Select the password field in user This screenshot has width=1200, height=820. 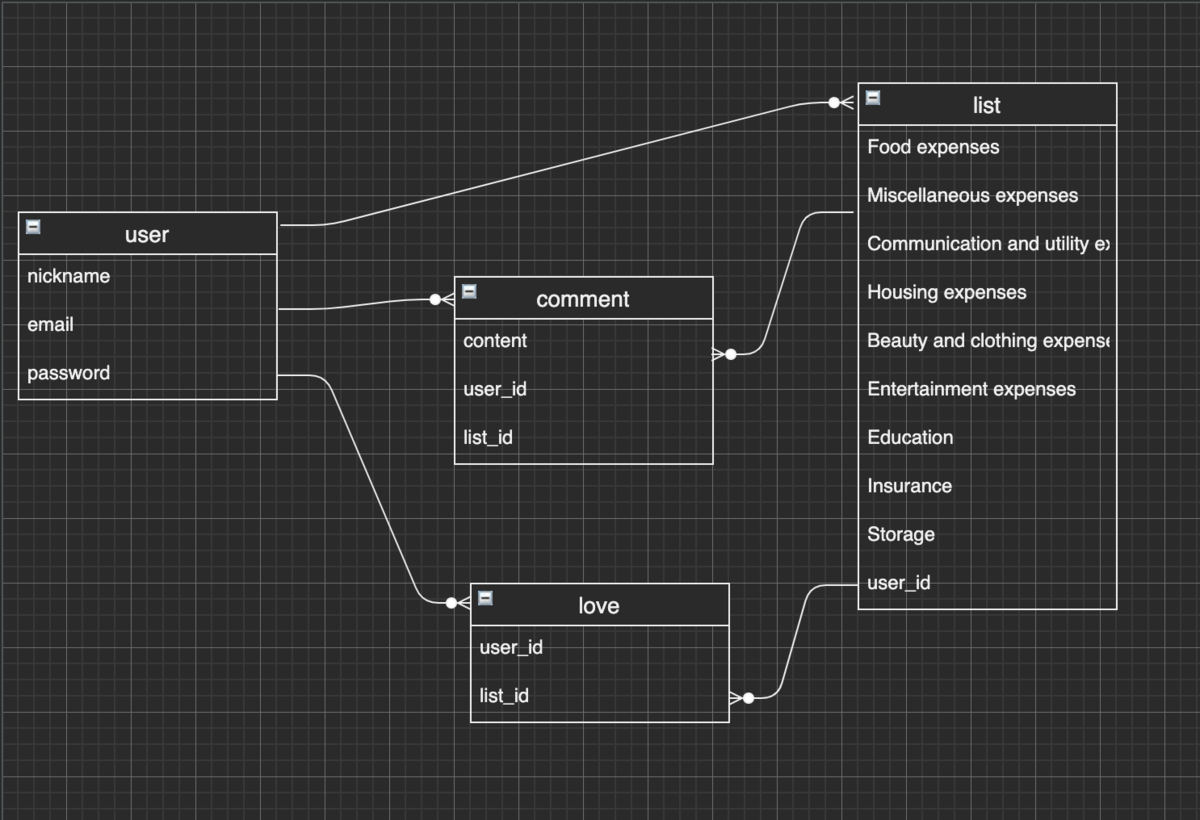coord(148,373)
